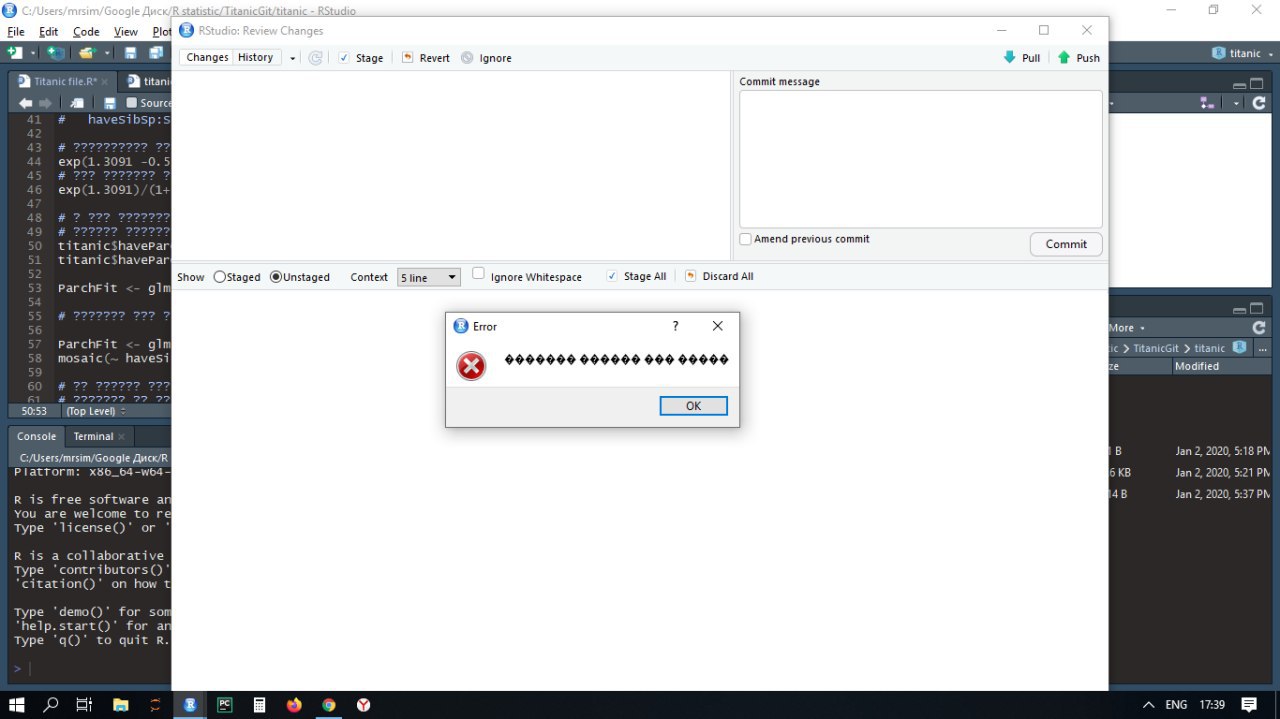Maximize the upper right pane
Viewport: 1280px width, 719px height.
coord(1258,83)
